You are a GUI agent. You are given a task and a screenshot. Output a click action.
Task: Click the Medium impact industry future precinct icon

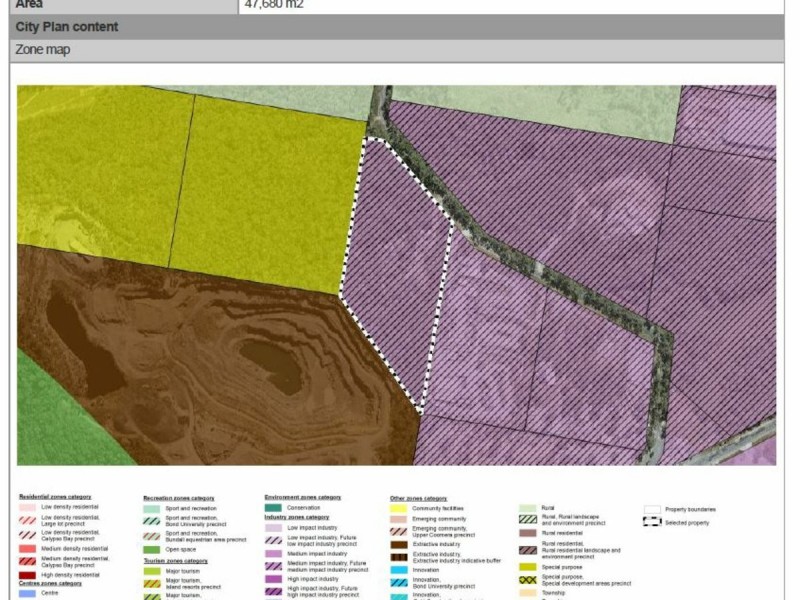coord(273,566)
